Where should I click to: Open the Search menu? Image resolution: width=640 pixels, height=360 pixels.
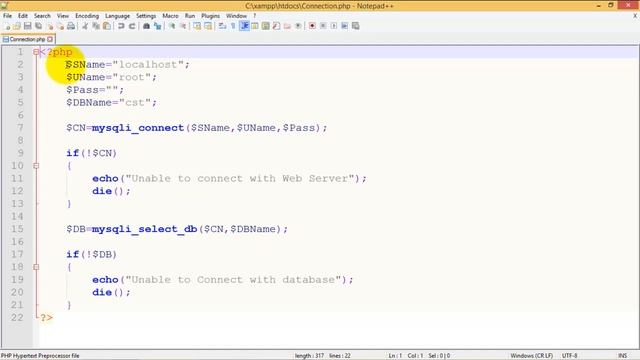pyautogui.click(x=42, y=16)
